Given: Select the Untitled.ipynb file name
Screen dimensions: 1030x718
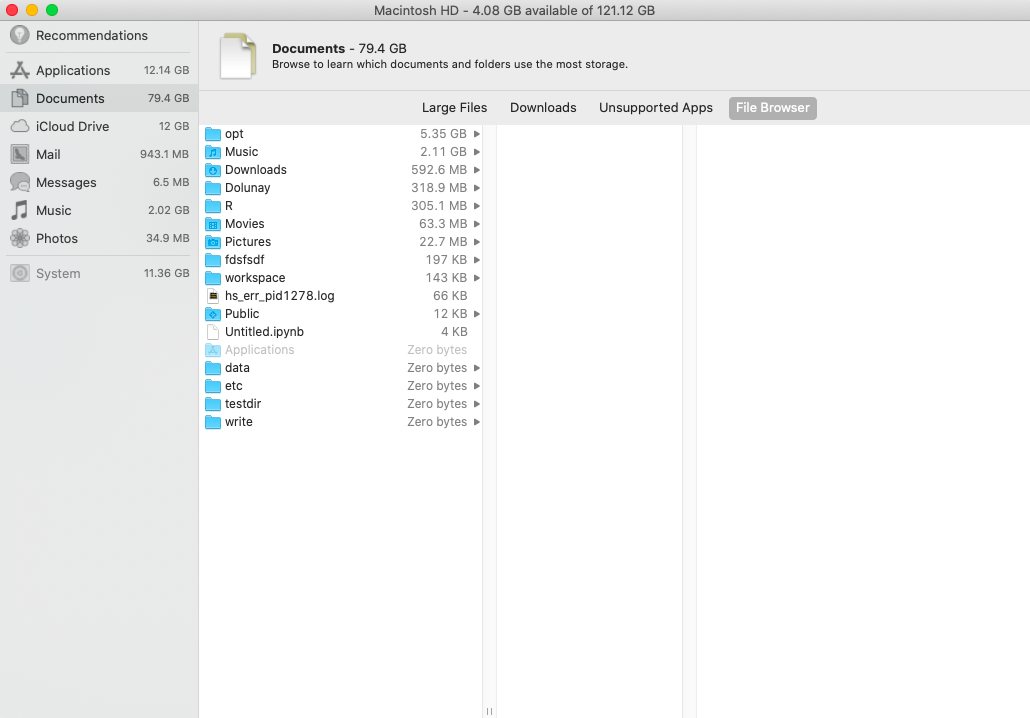Looking at the screenshot, I should 264,332.
